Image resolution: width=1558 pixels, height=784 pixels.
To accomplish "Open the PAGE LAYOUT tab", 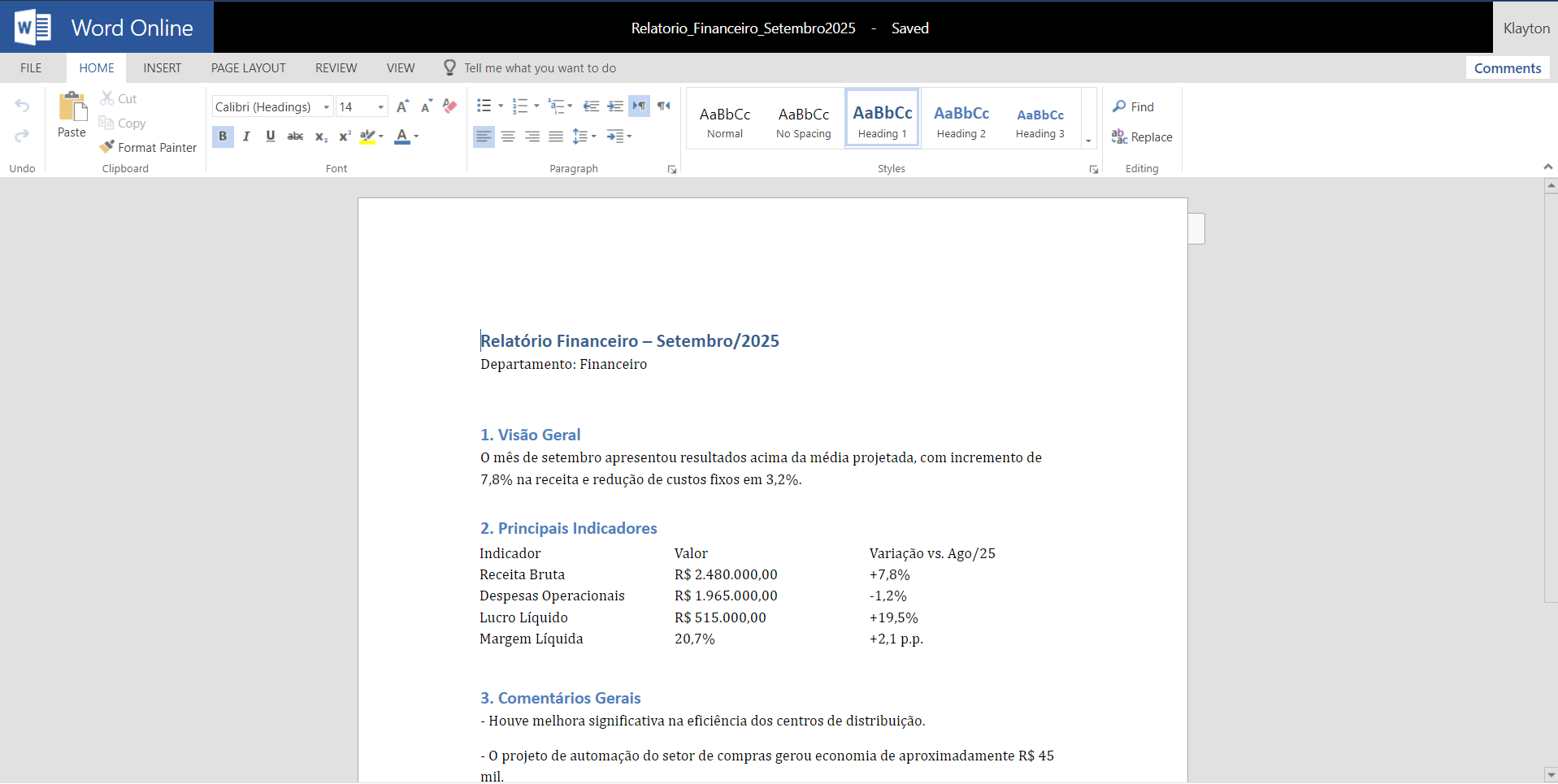I will pos(248,68).
